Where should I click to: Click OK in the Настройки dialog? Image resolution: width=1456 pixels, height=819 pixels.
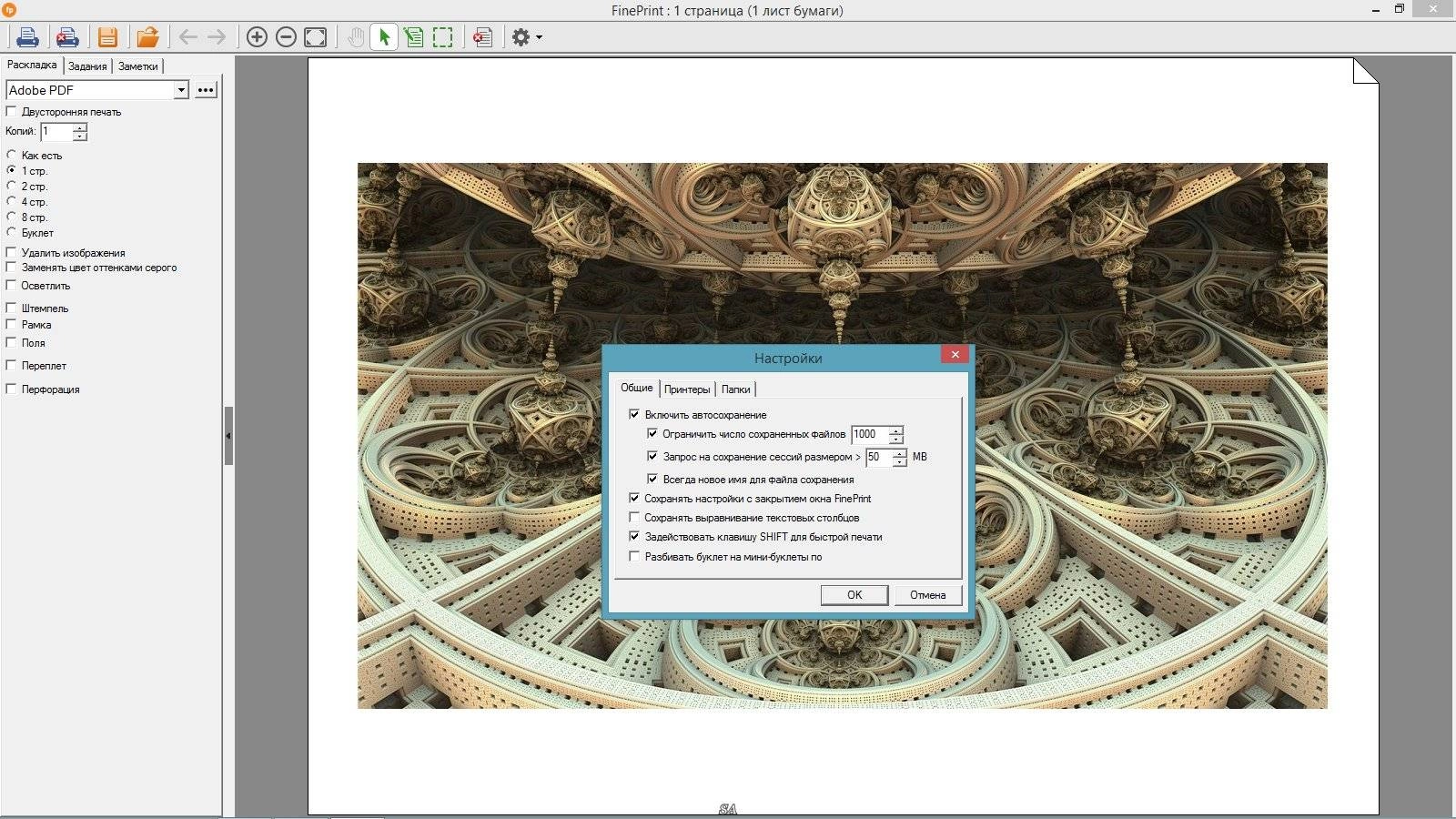[854, 594]
